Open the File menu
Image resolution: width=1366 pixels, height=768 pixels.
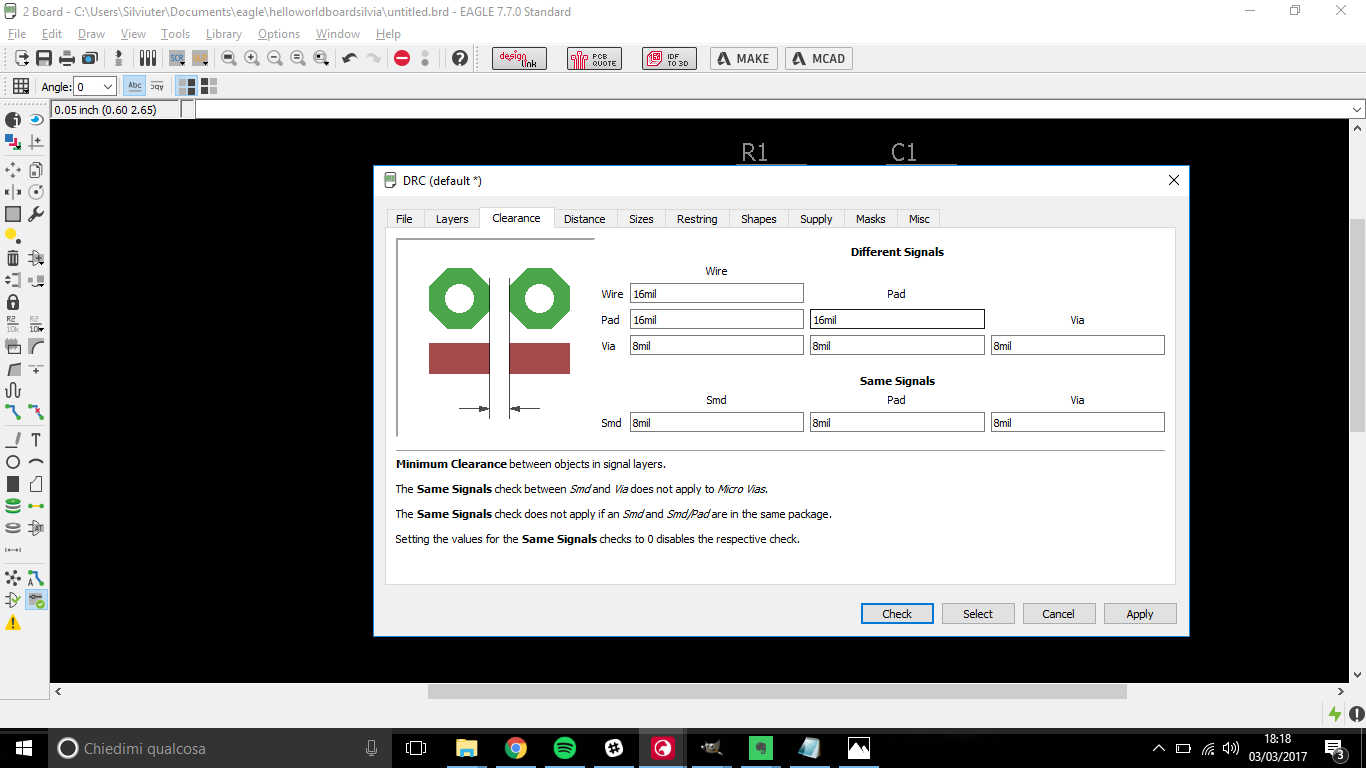click(17, 34)
